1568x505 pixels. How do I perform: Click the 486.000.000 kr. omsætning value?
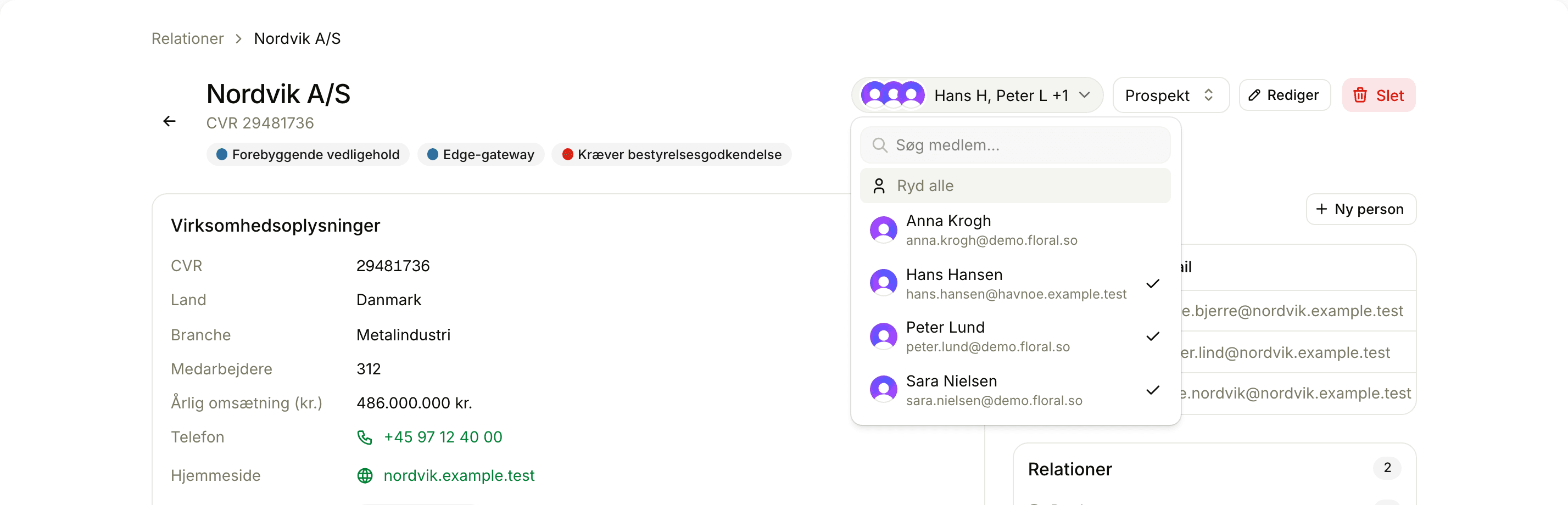coord(414,403)
